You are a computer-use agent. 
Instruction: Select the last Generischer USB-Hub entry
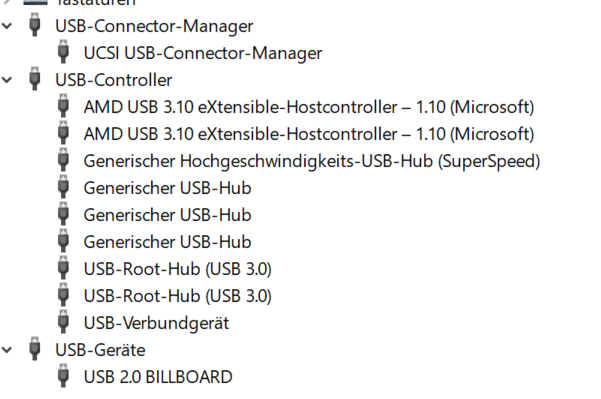coord(167,242)
